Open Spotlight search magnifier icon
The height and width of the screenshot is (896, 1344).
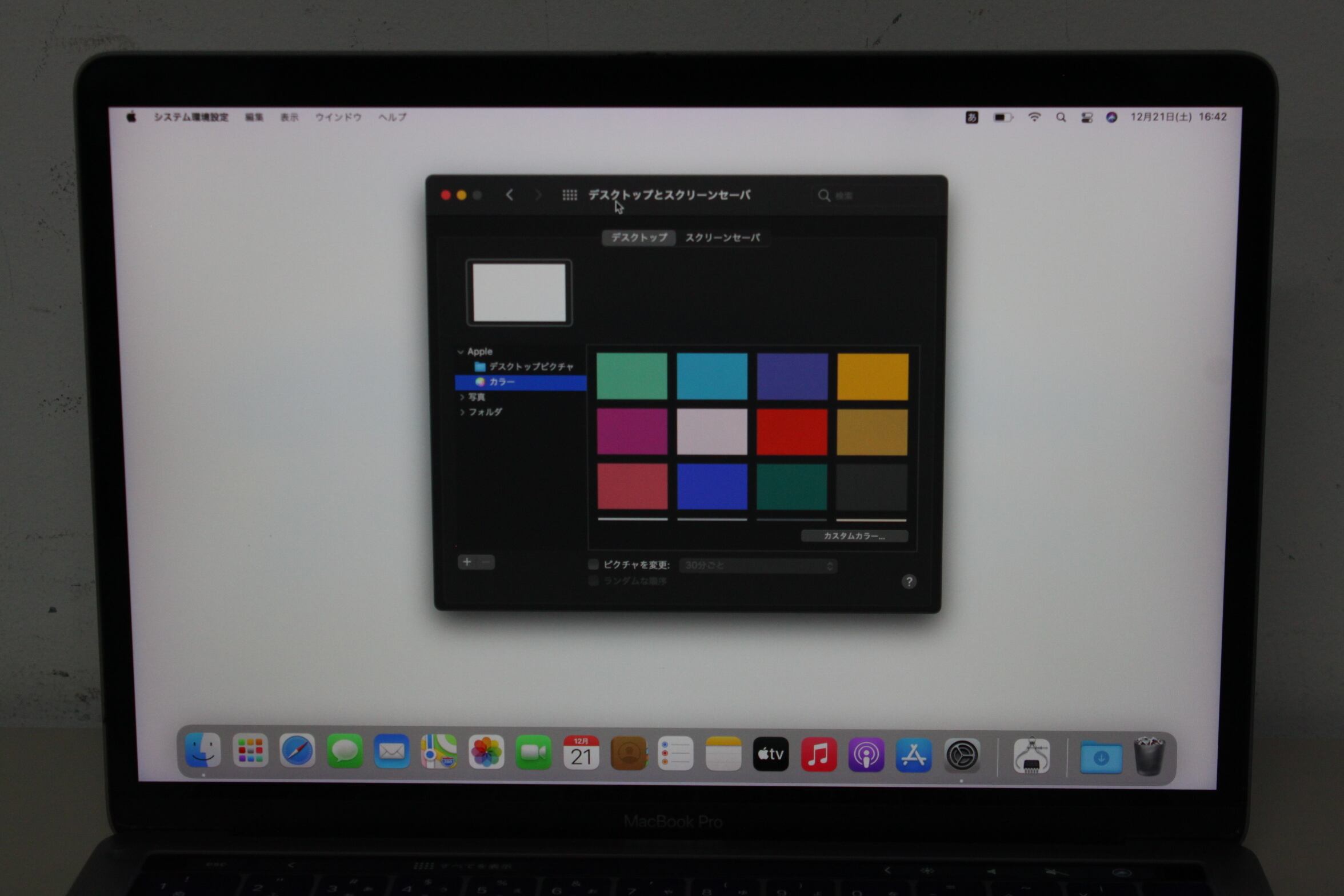[1061, 117]
